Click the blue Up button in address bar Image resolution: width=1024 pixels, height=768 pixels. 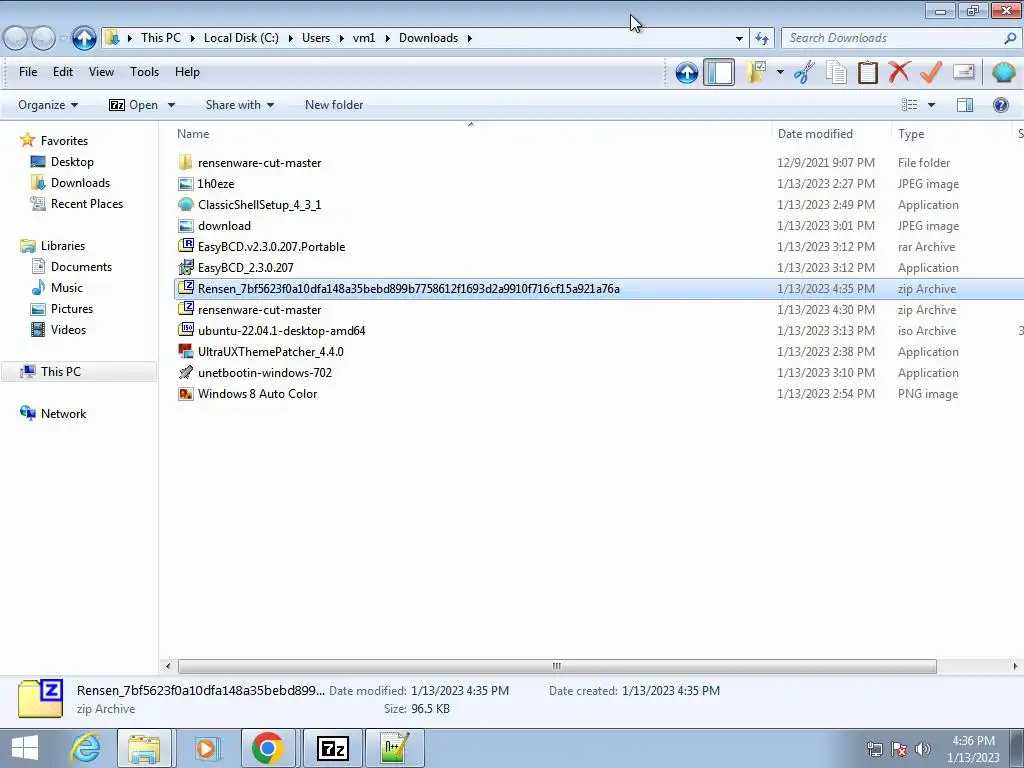[84, 38]
